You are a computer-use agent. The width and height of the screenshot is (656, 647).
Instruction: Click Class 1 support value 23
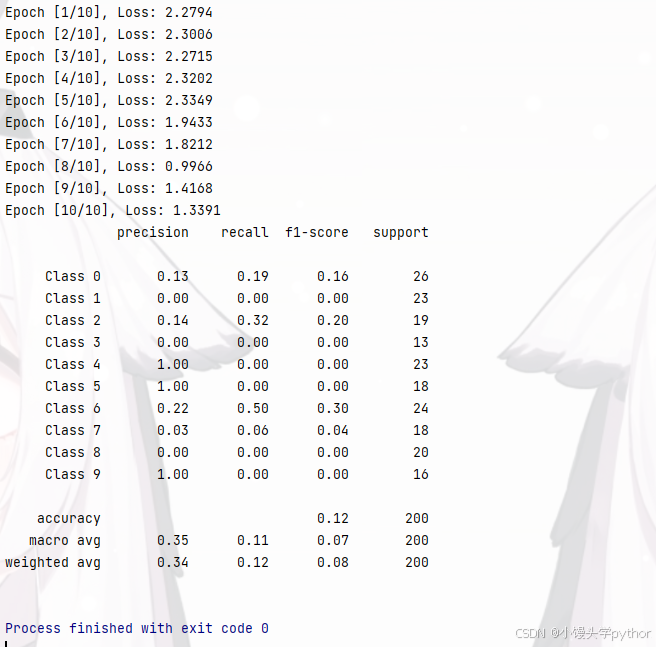pos(421,298)
